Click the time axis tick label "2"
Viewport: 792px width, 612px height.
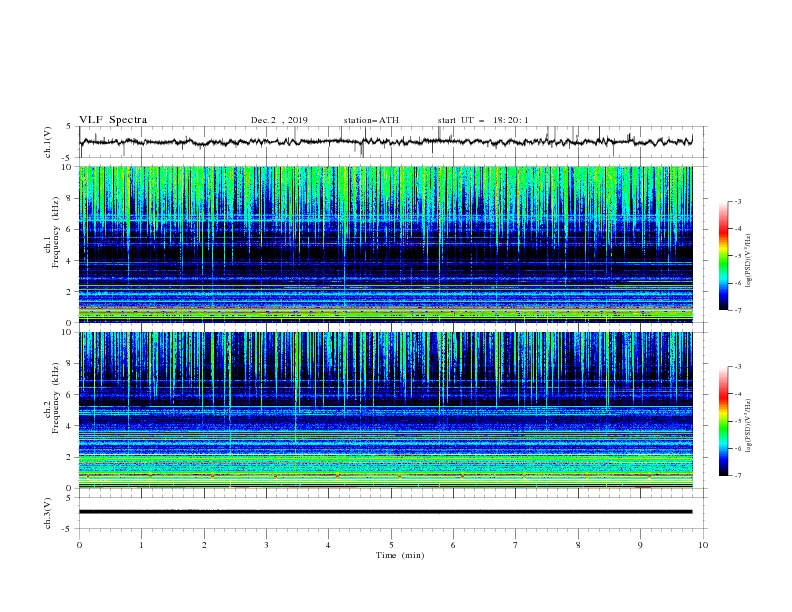point(204,545)
